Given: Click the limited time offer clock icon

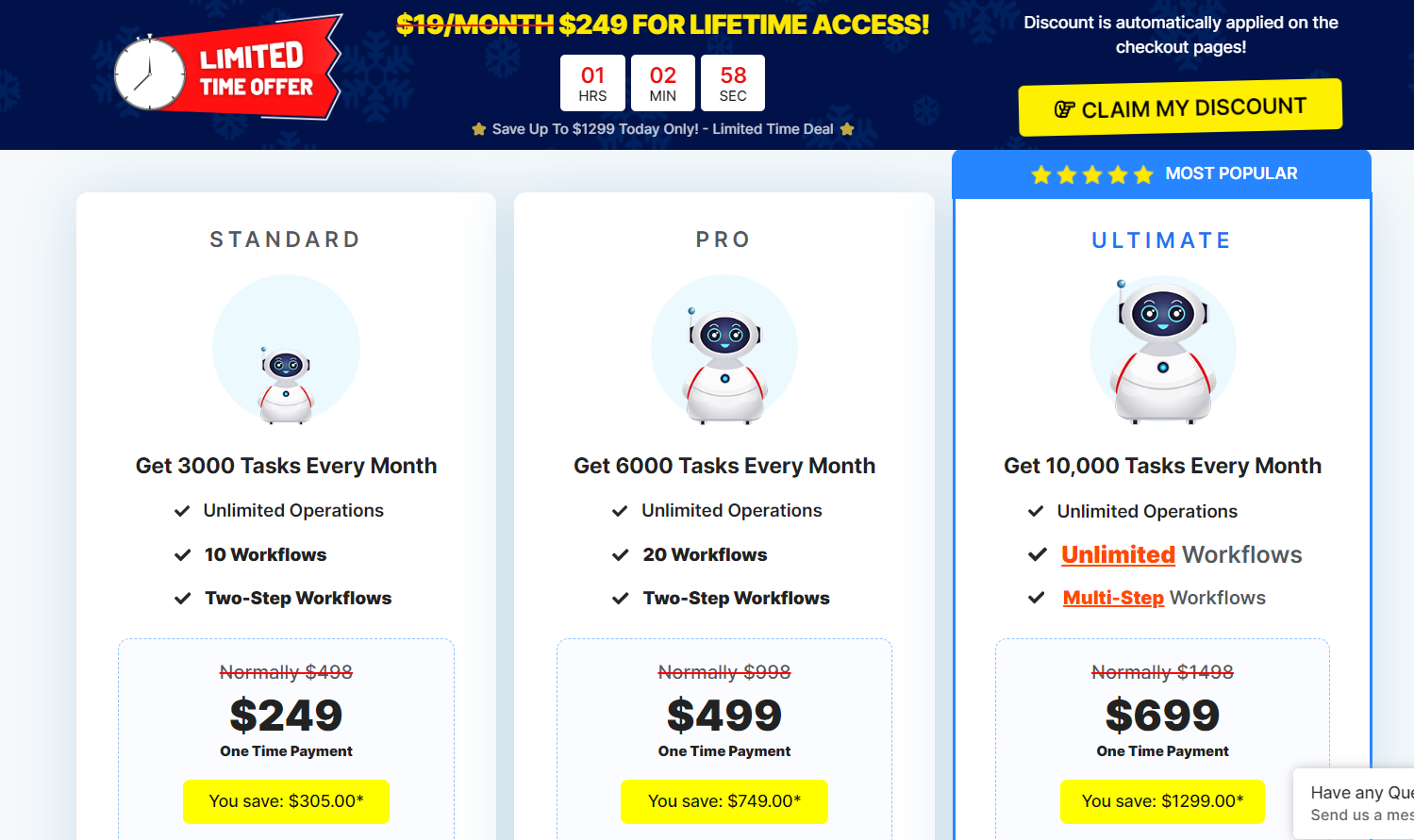Looking at the screenshot, I should click(x=149, y=74).
